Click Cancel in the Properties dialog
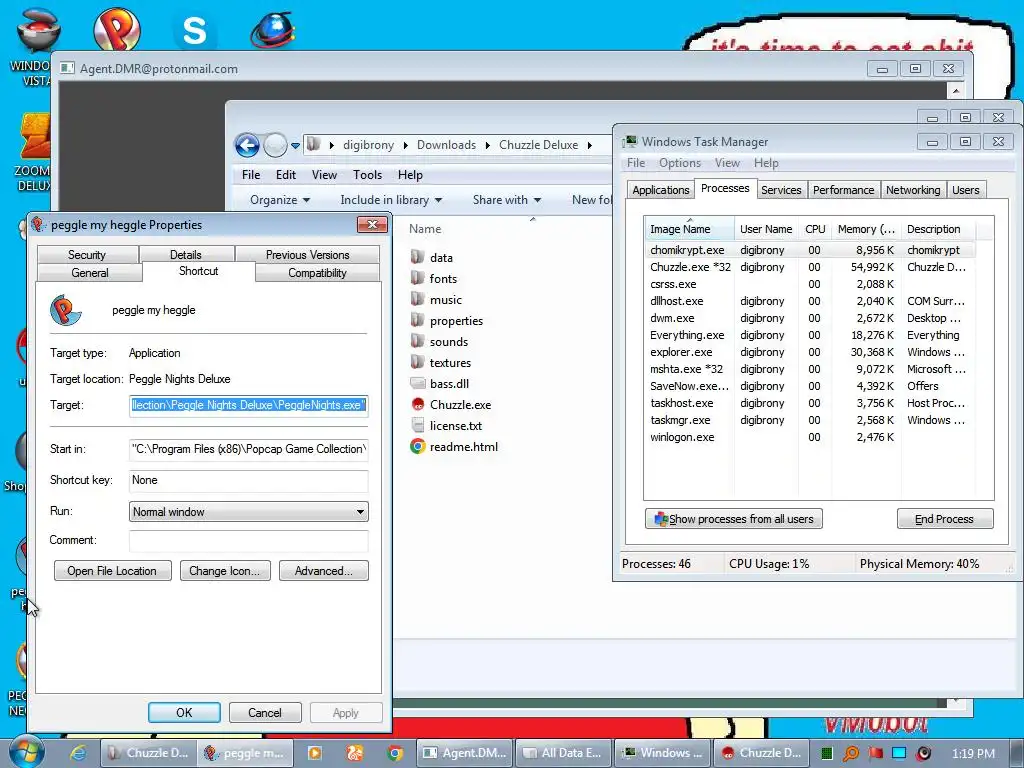The width and height of the screenshot is (1024, 768). (x=264, y=712)
